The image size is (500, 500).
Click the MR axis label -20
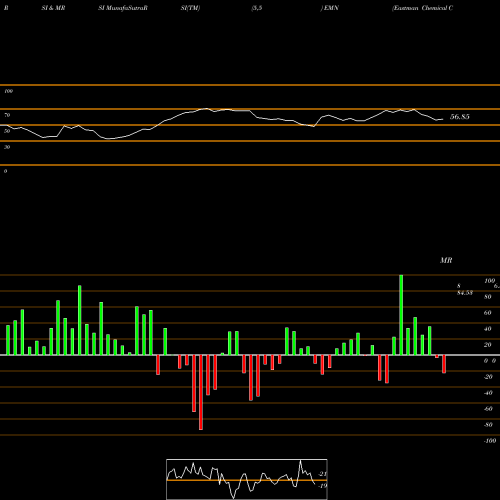point(488,377)
